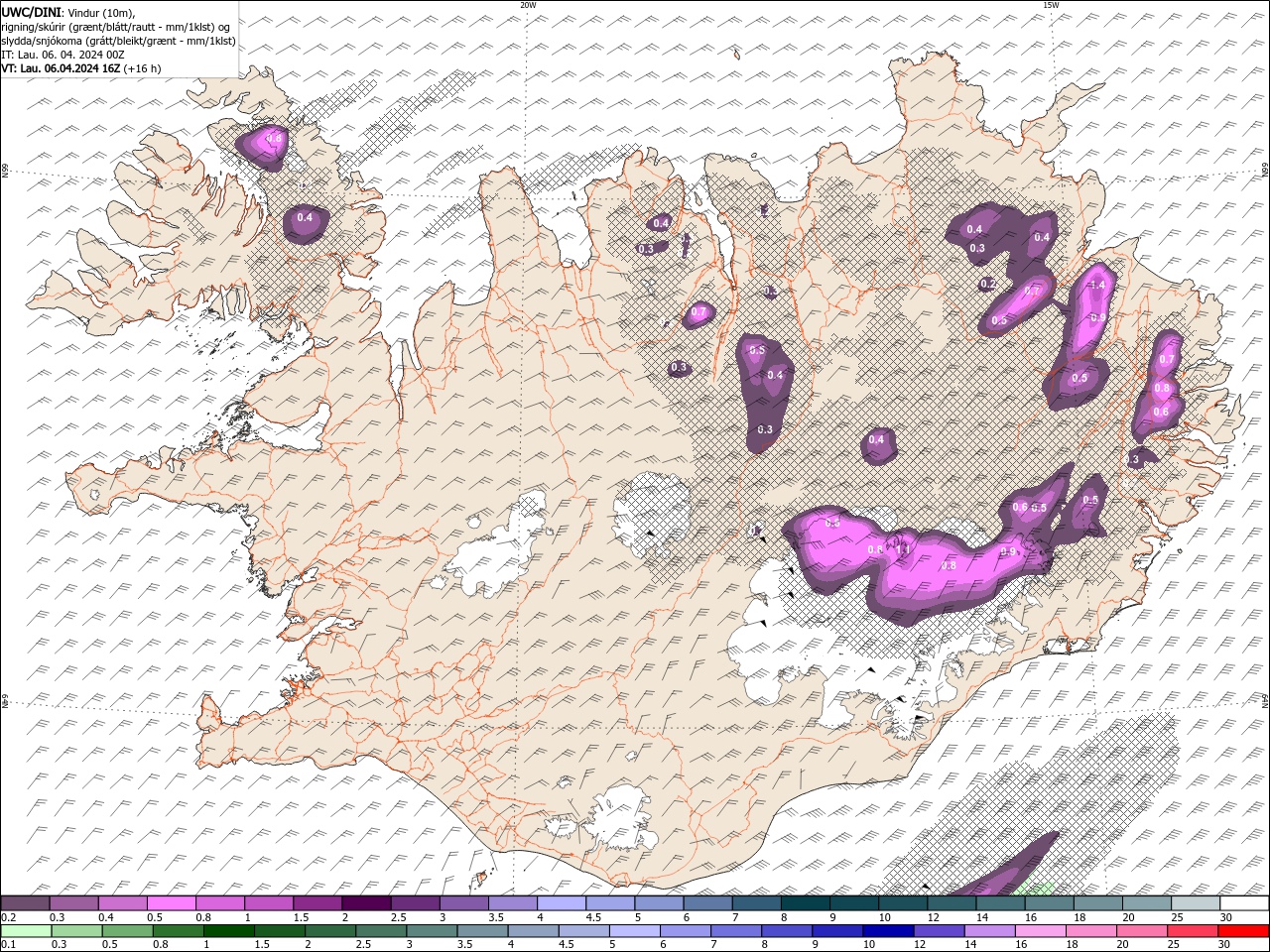
Task: Pick the dark teal upper swatch labeled 8
Action: (x=804, y=903)
